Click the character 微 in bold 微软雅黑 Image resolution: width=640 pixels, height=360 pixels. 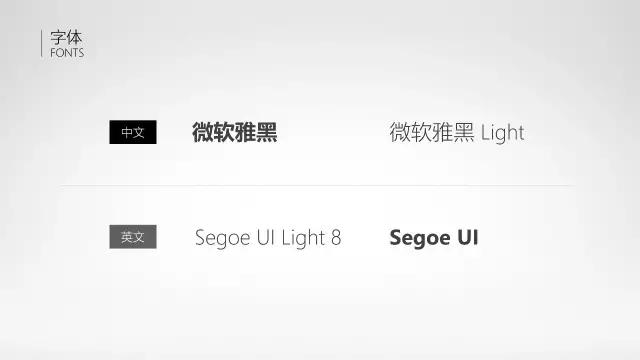click(203, 132)
